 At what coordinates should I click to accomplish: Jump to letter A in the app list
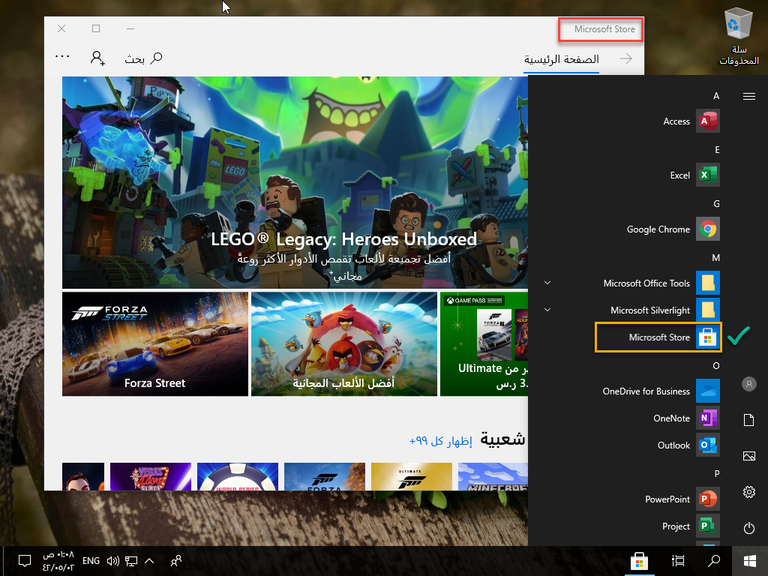pyautogui.click(x=716, y=96)
